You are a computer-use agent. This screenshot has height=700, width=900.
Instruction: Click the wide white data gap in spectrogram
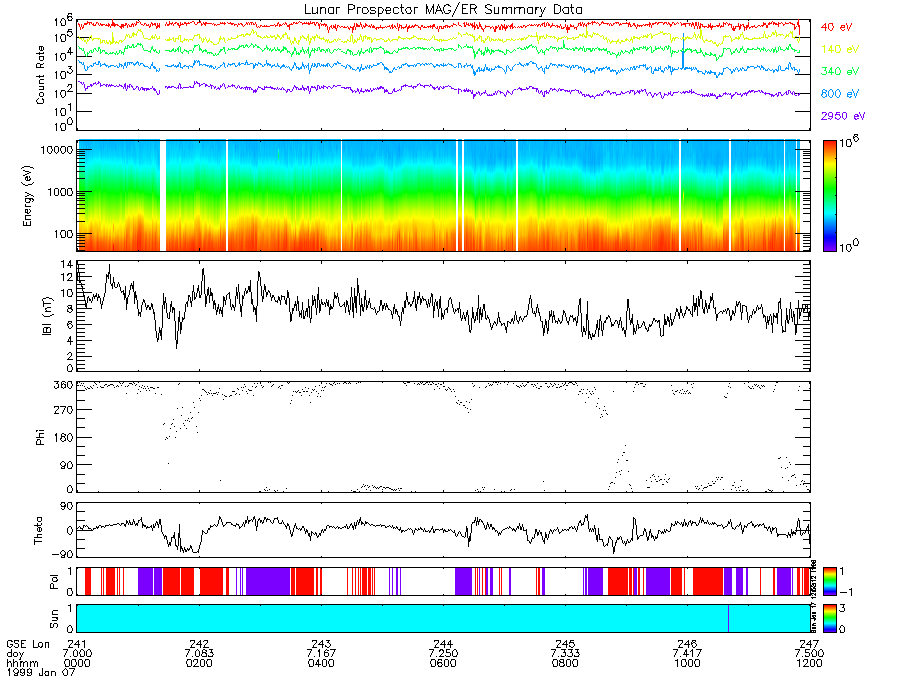(163, 196)
